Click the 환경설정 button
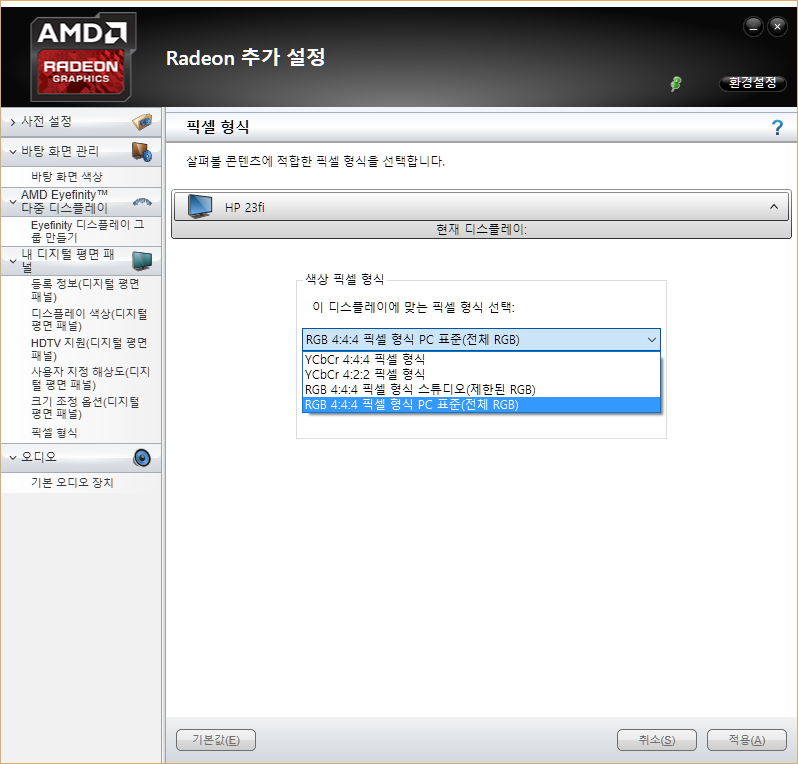Image resolution: width=798 pixels, height=764 pixels. tap(753, 83)
